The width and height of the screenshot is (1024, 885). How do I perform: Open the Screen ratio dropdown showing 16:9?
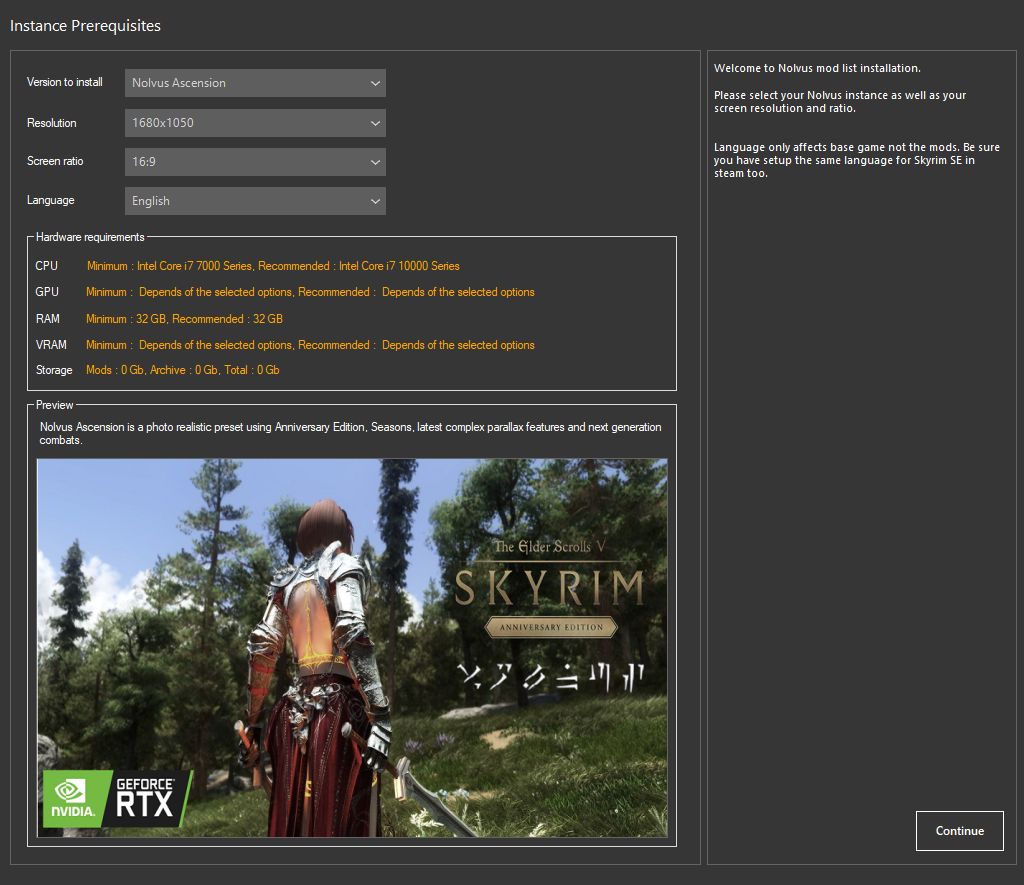point(255,162)
